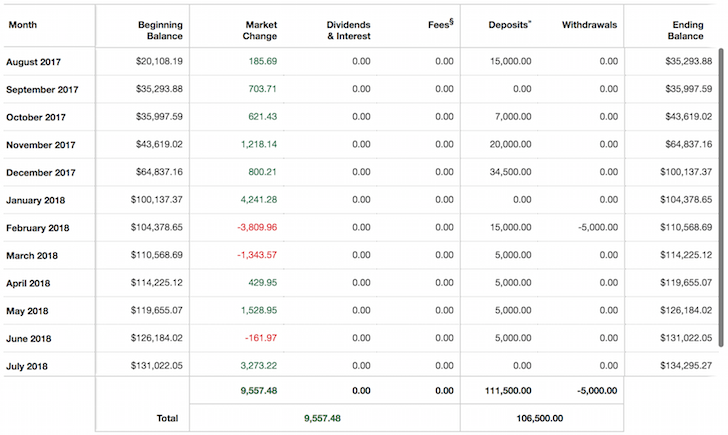Image resolution: width=728 pixels, height=435 pixels.
Task: Click the Market Change column header
Action: (x=260, y=31)
